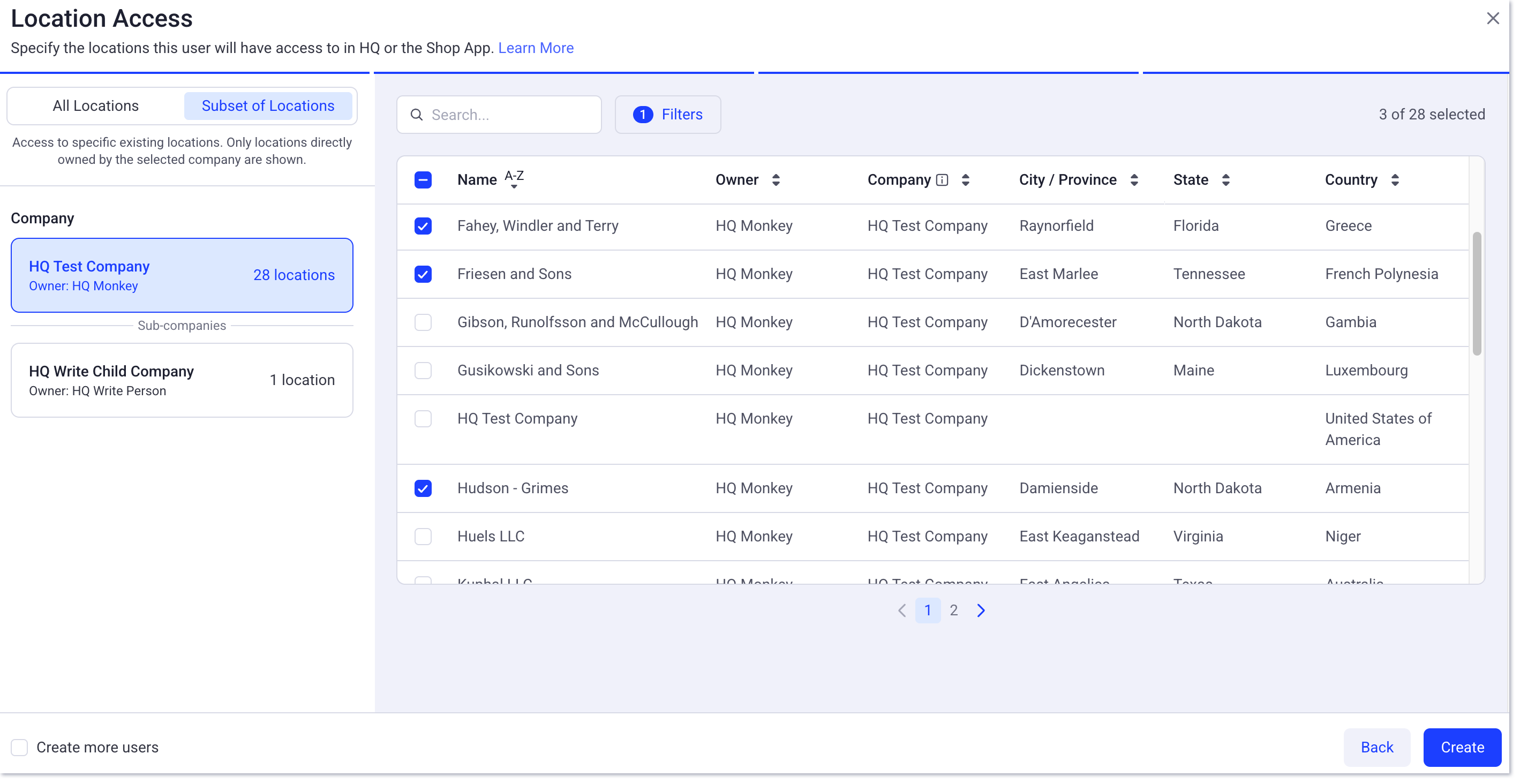The image size is (1520, 784).
Task: Close the Location Access dialog
Action: (1492, 18)
